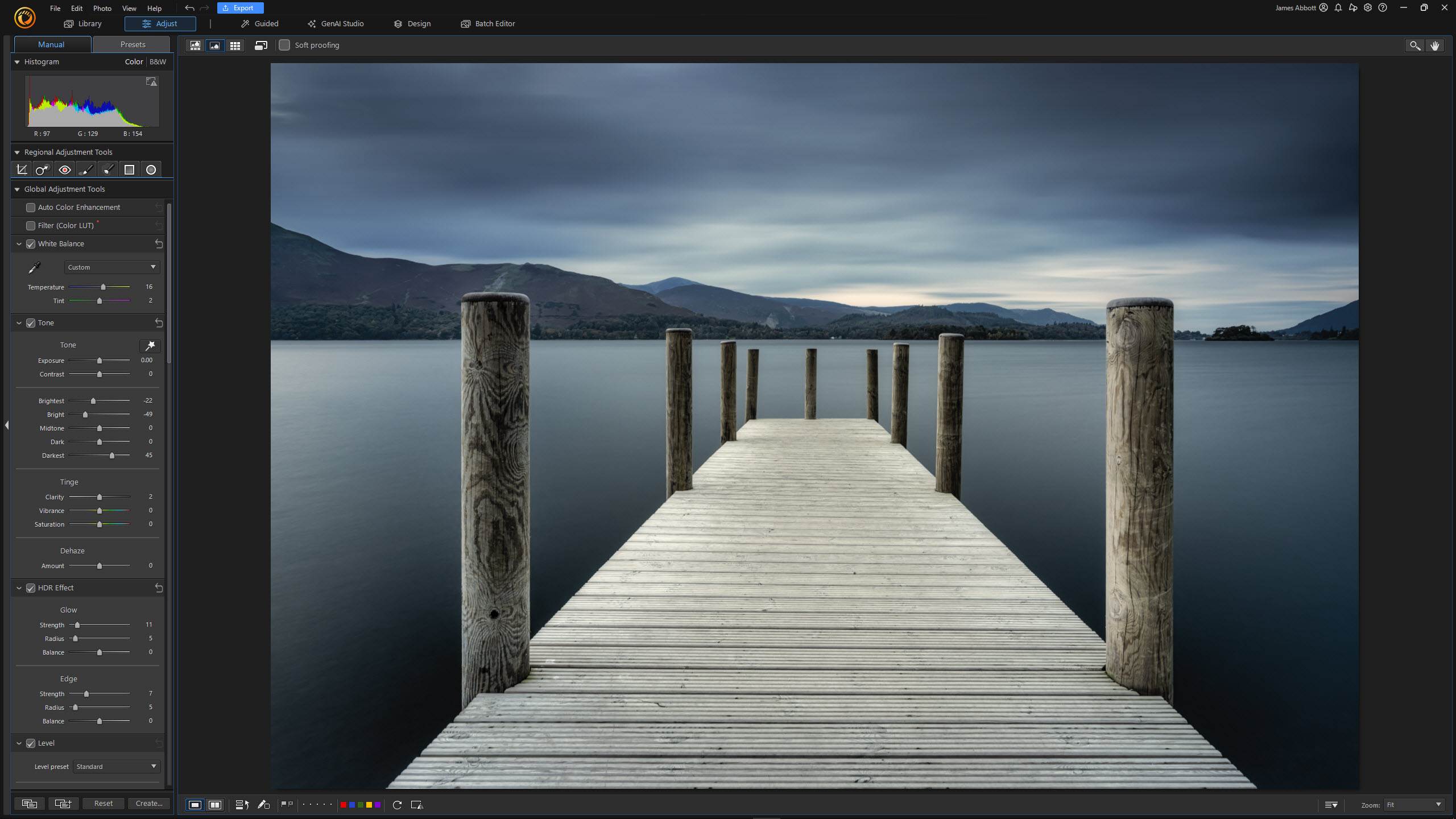Click the Reset button
The height and width of the screenshot is (819, 1456).
click(103, 803)
